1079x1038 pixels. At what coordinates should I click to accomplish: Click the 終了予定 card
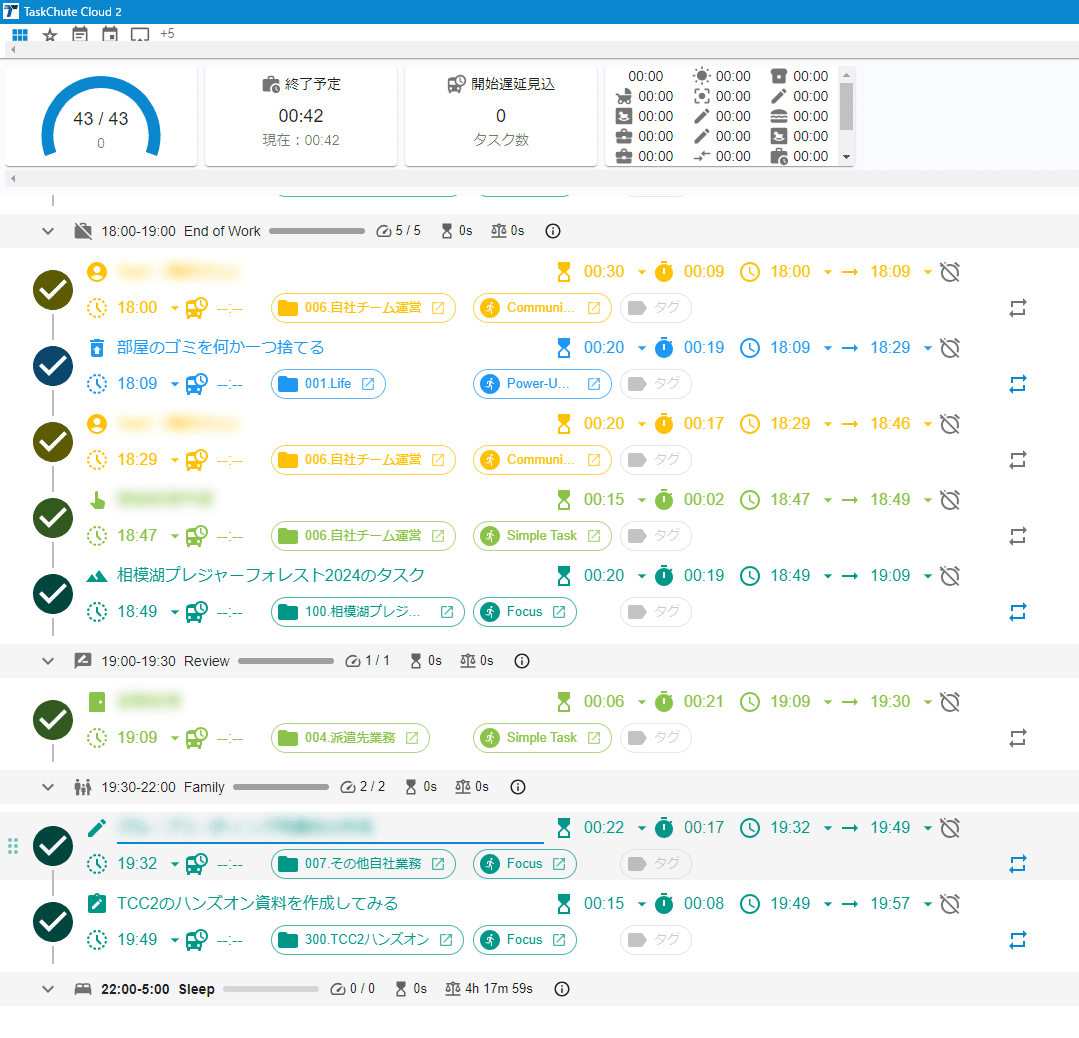301,116
